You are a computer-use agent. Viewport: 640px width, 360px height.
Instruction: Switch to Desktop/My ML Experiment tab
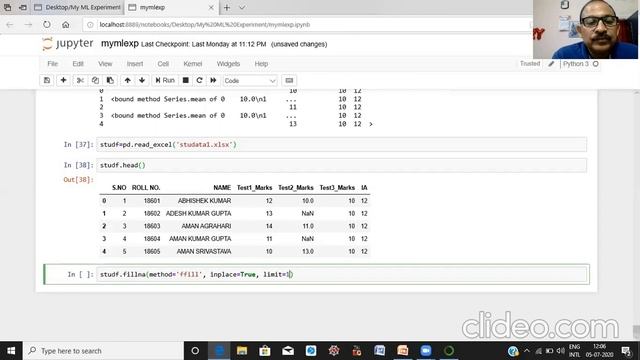[x=78, y=7]
